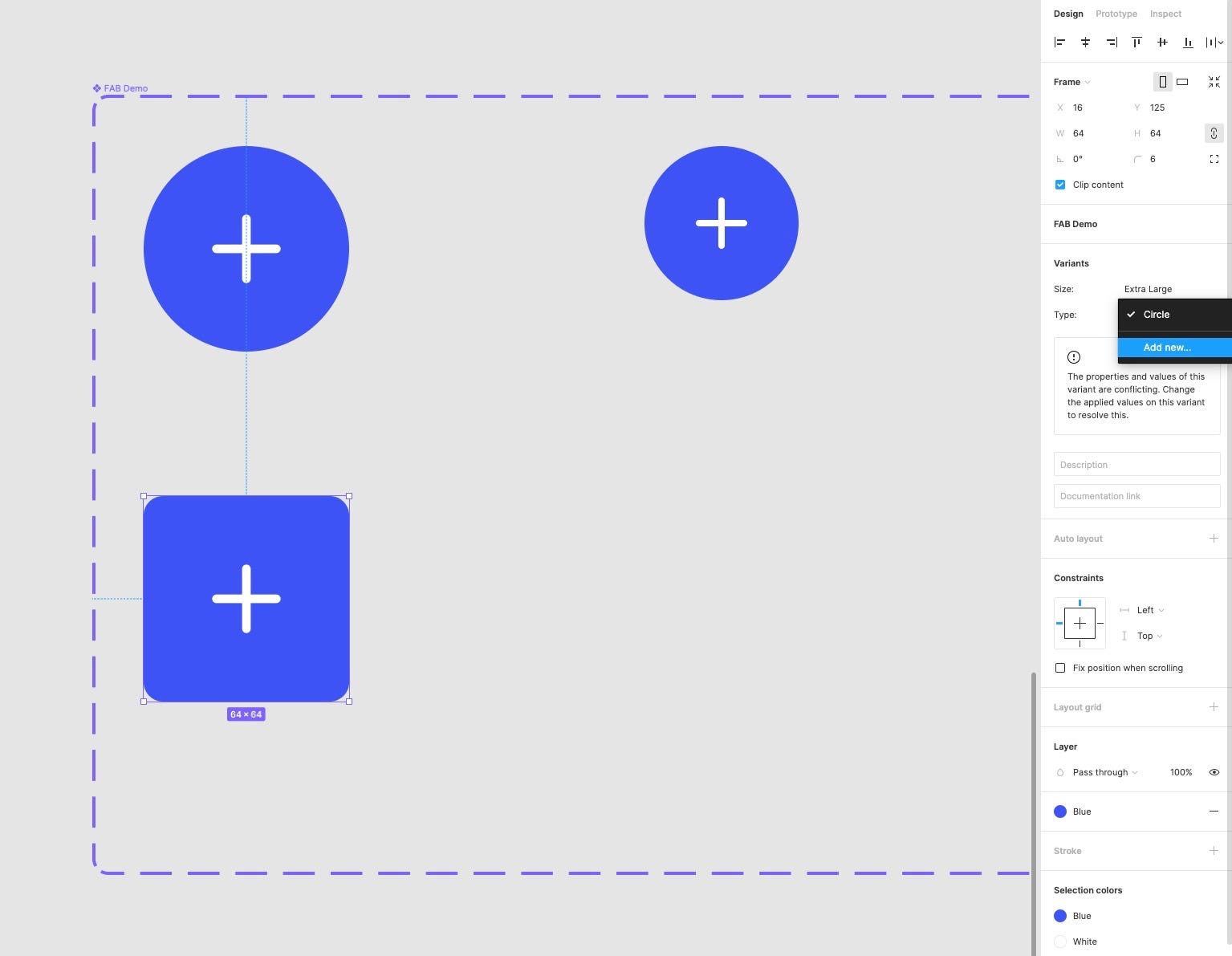
Task: Click the Description input field
Action: (x=1136, y=465)
